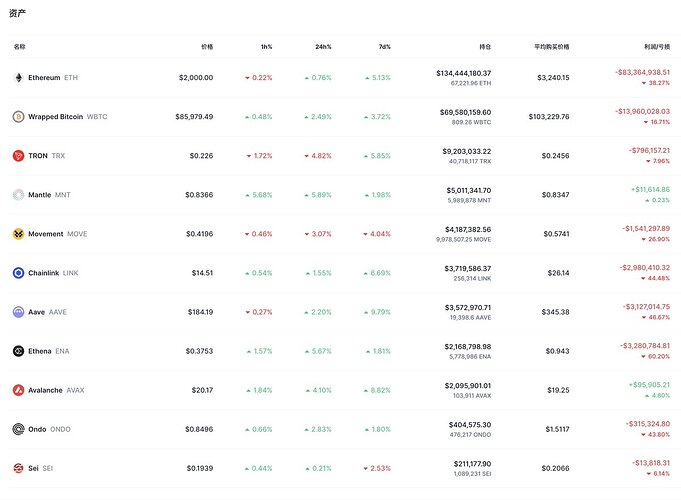This screenshot has height=500, width=681.
Task: Sort by the 平均购买价格 column header
Action: [x=552, y=47]
